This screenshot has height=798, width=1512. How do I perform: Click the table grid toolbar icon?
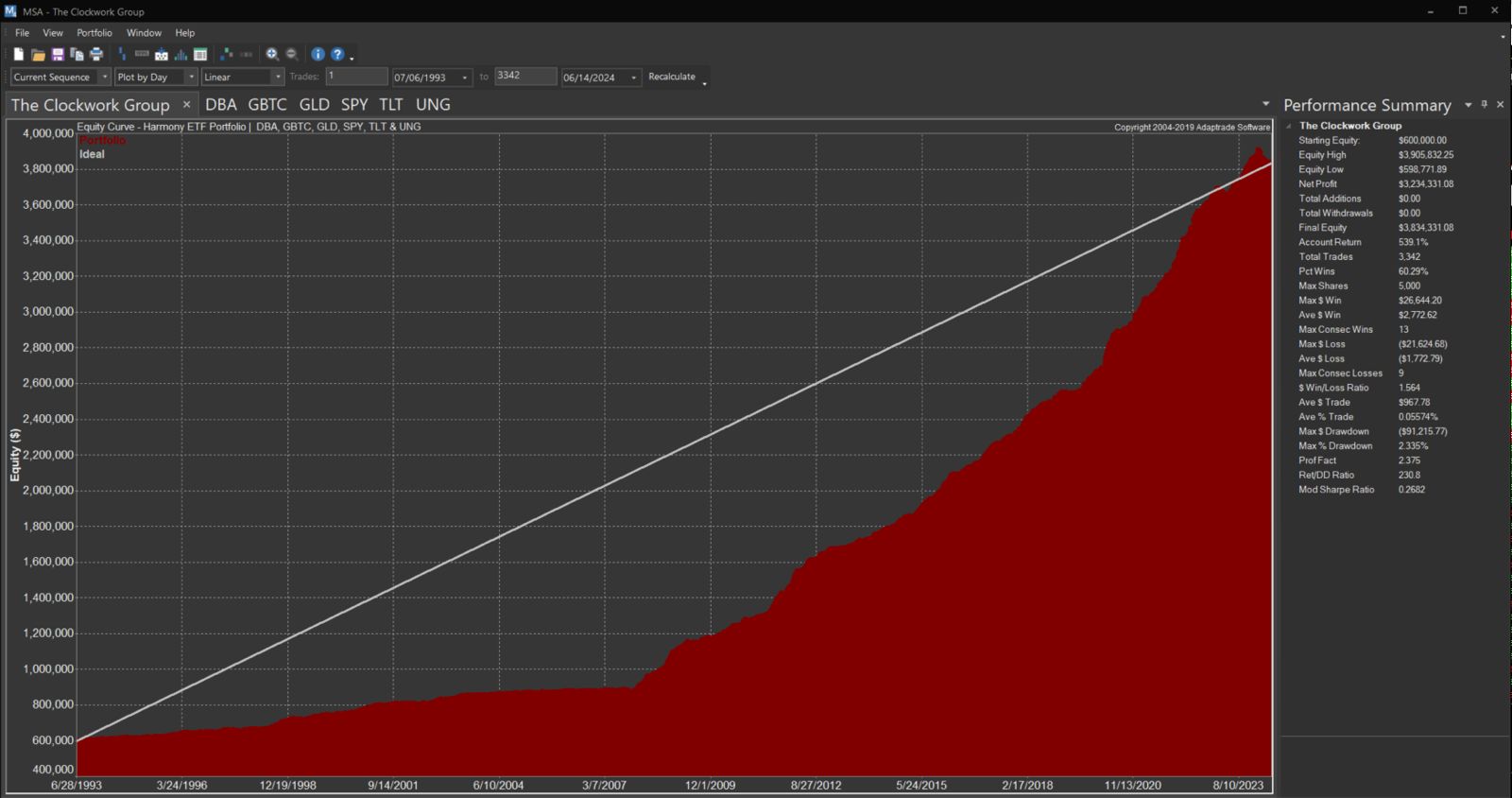[x=200, y=55]
